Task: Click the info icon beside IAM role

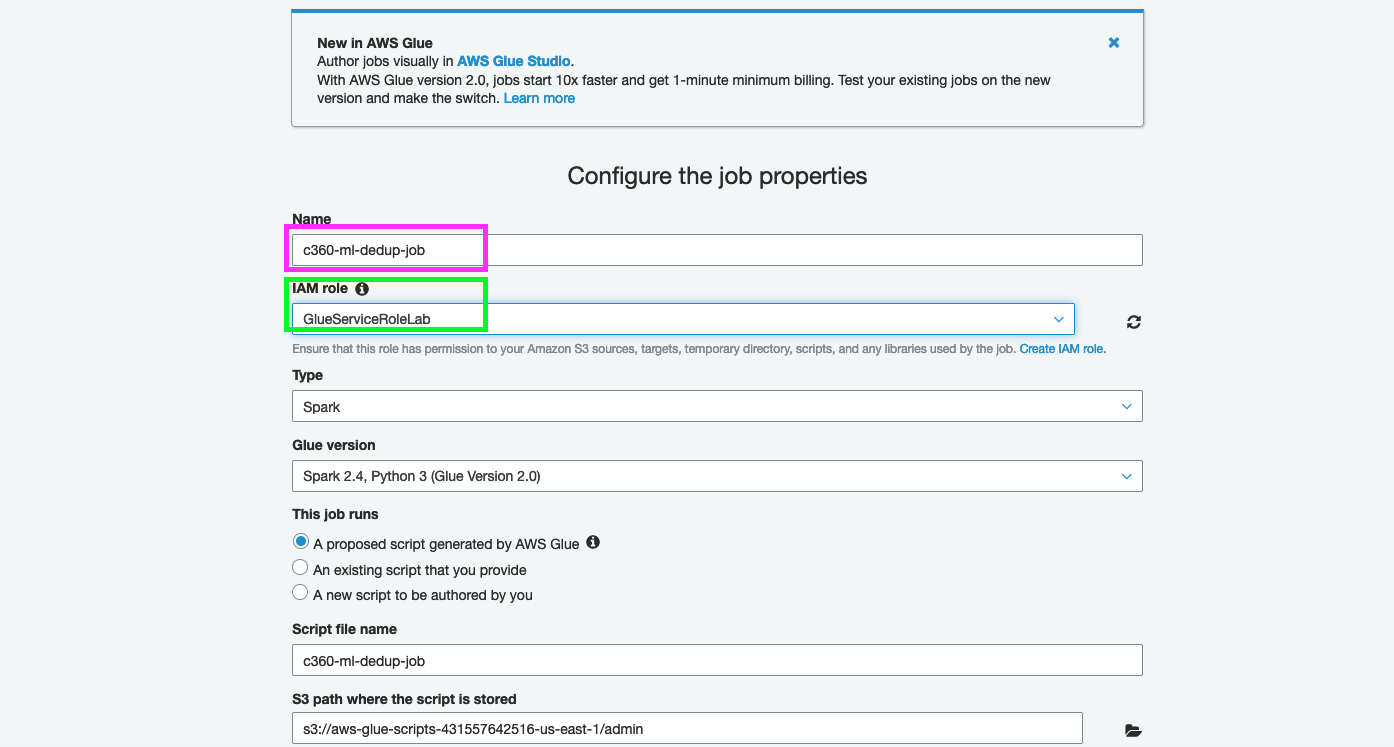Action: (x=362, y=289)
